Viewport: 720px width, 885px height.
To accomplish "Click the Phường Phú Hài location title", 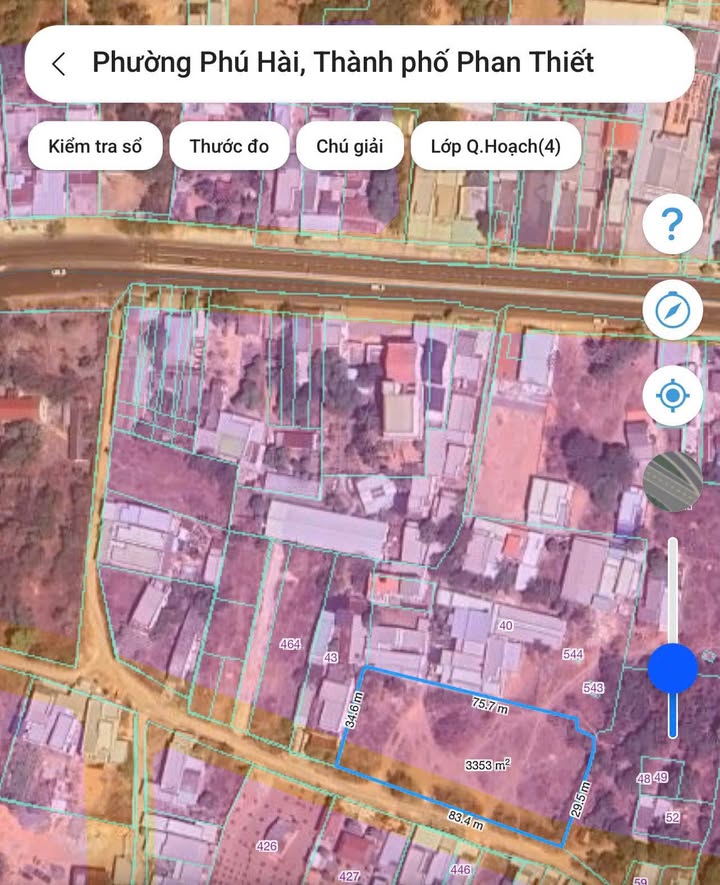I will 343,62.
